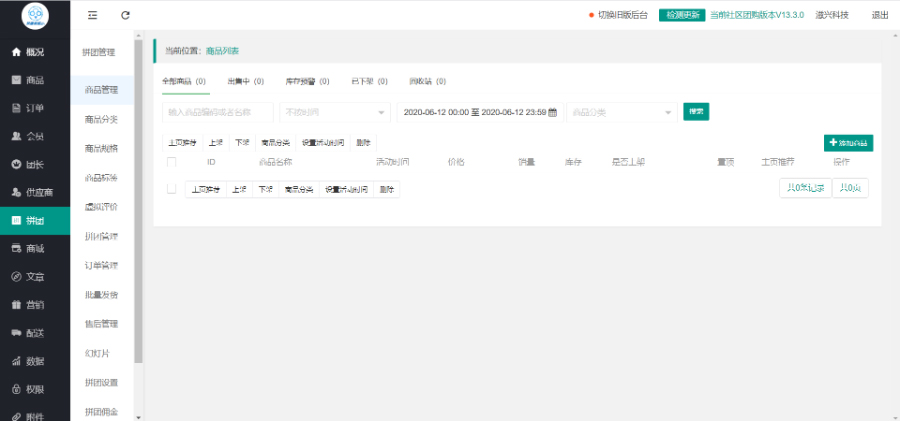900x421 pixels.
Task: Click 商品列表 breadcrumb text
Action: [223, 51]
